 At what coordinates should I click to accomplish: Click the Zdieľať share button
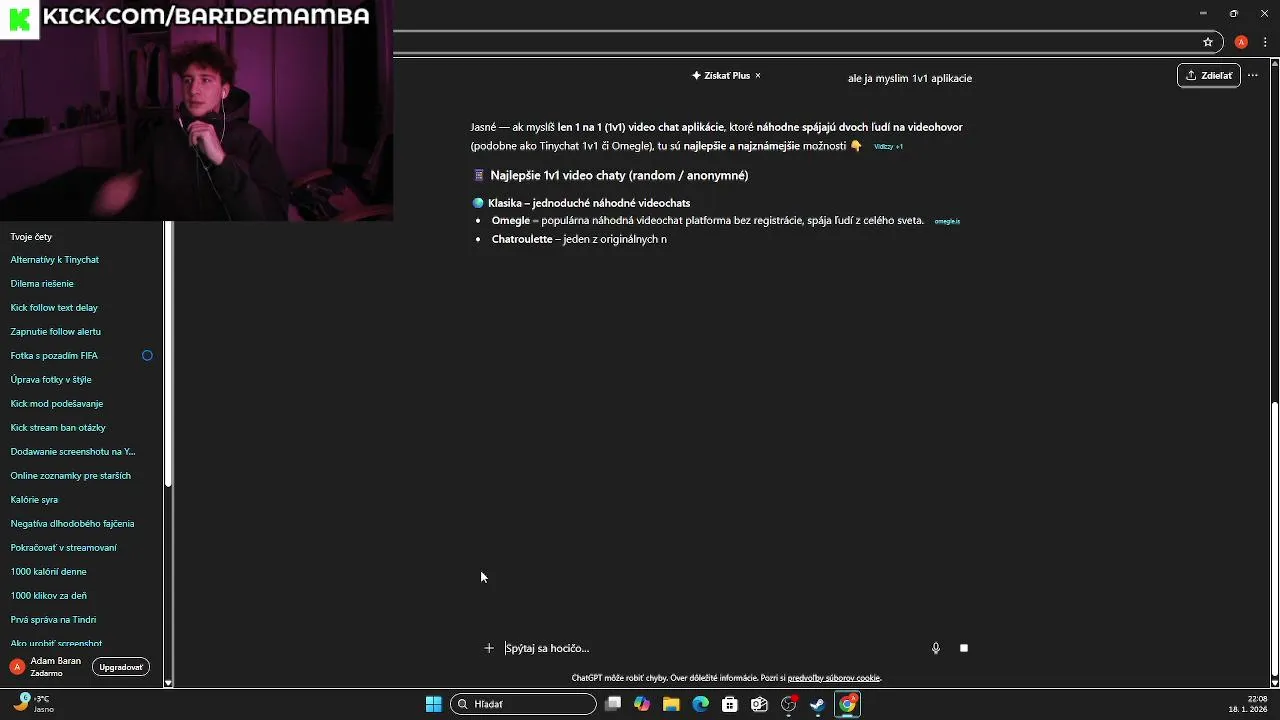pyautogui.click(x=1209, y=75)
